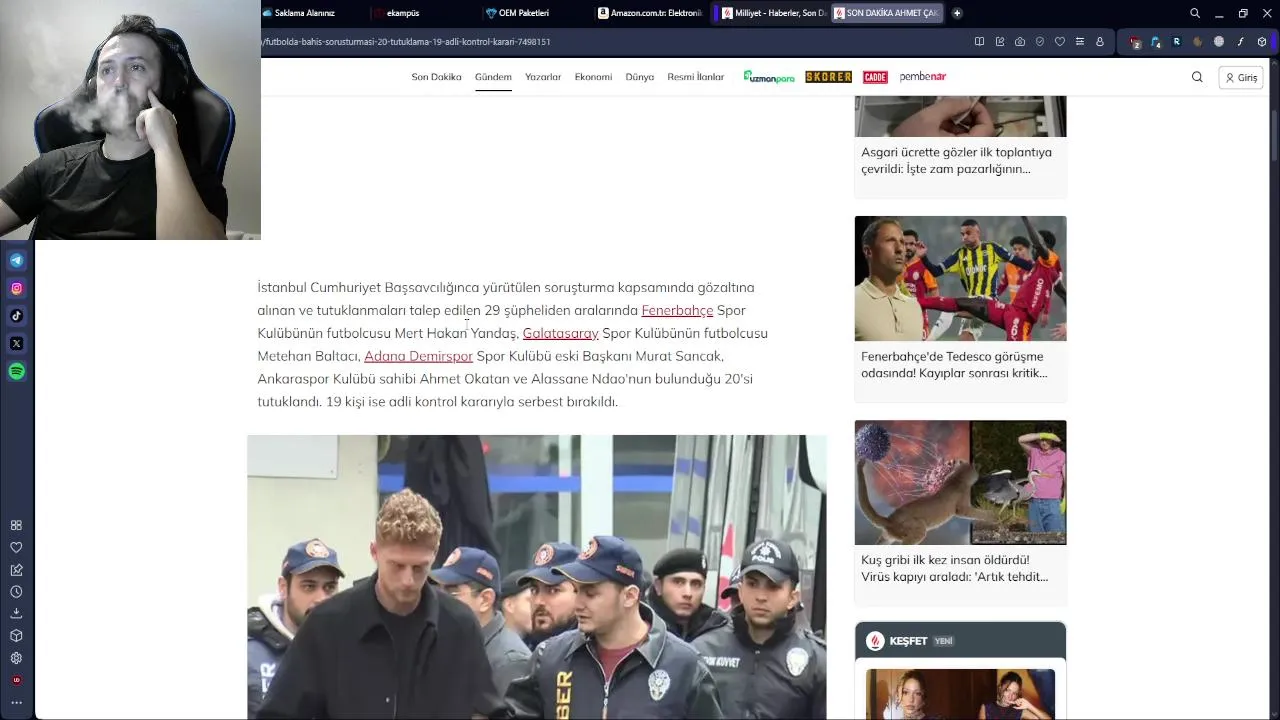Open Telegram in the browser sidebar
The width and height of the screenshot is (1280, 720).
coord(16,260)
